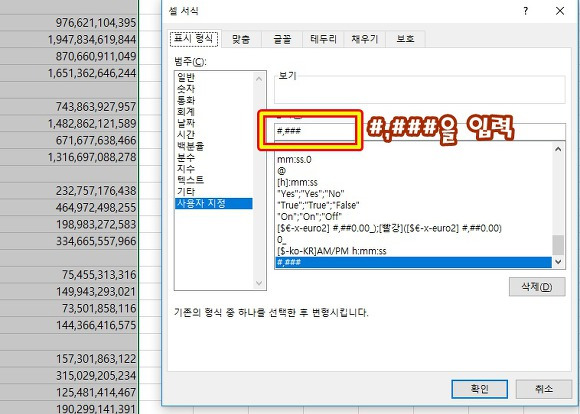Click the category list scroll up arrow
This screenshot has width=580, height=414.
(x=259, y=78)
